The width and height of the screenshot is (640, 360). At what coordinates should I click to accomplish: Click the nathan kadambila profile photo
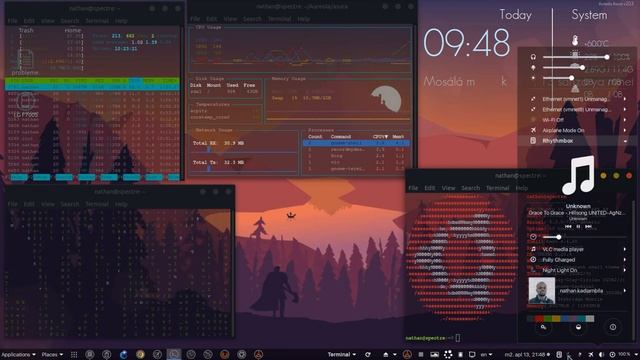pyautogui.click(x=542, y=291)
